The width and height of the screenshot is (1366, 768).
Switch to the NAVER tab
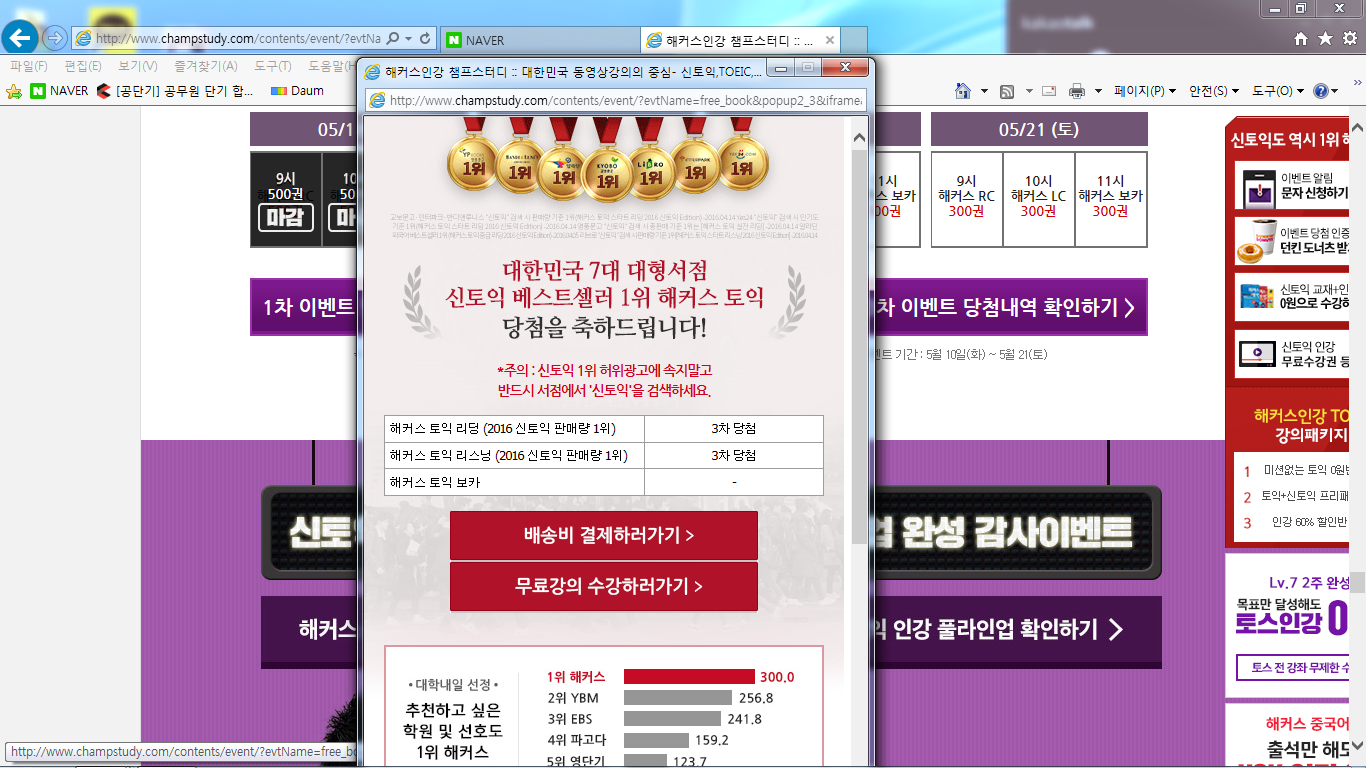539,40
